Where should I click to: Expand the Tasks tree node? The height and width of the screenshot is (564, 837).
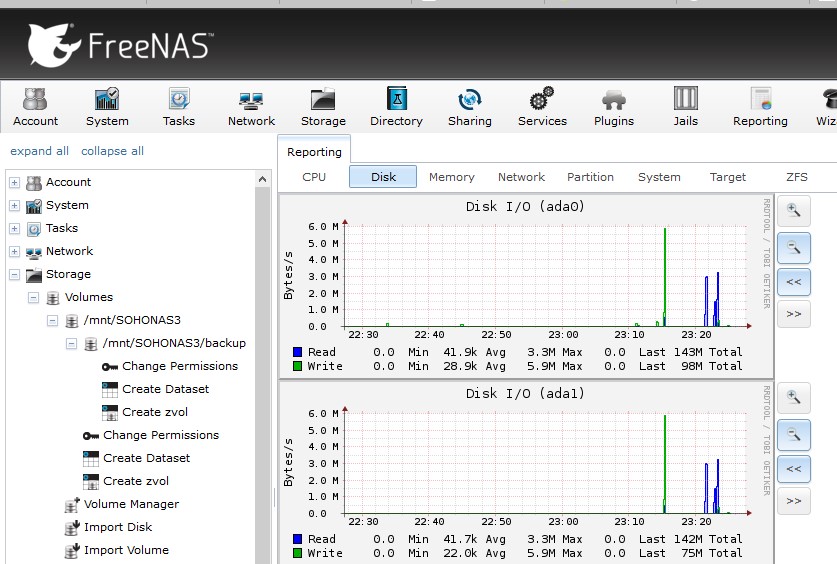pyautogui.click(x=14, y=228)
